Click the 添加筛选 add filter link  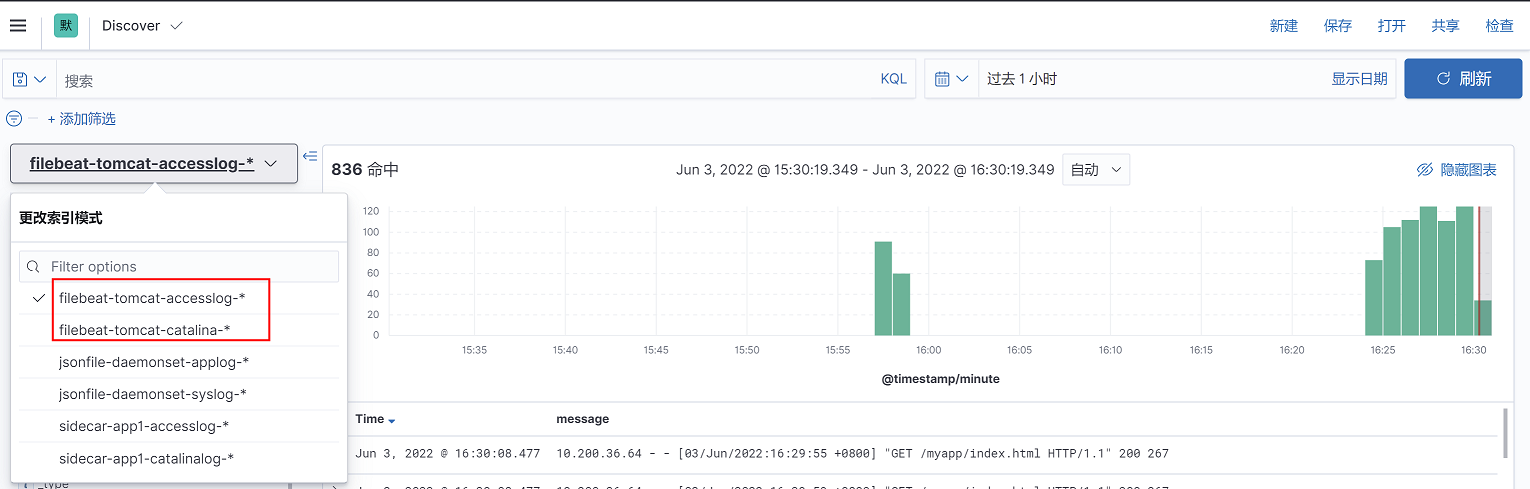click(82, 119)
